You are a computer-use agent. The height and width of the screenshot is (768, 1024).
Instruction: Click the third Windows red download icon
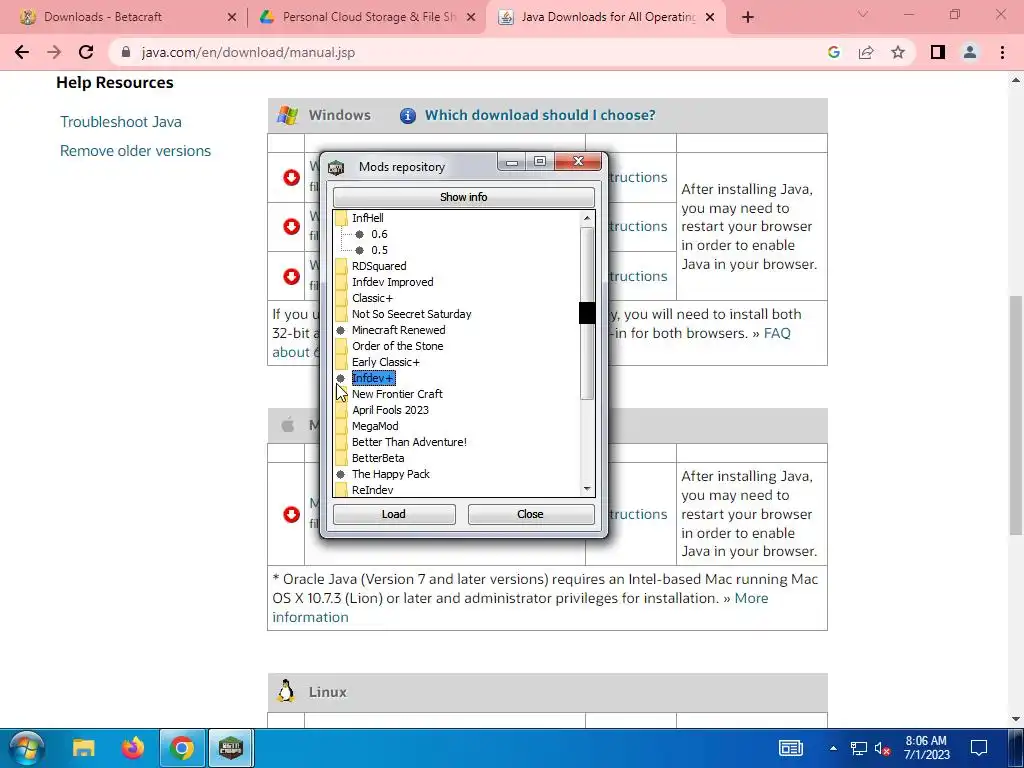coord(291,276)
